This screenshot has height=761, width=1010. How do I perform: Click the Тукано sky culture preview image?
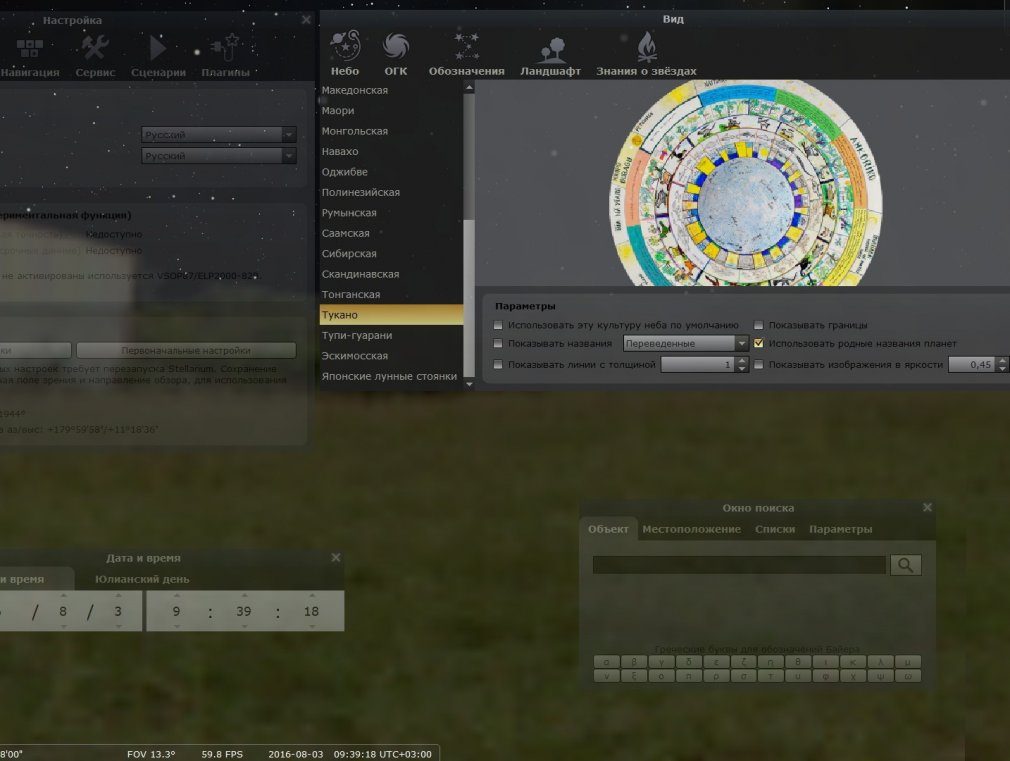(746, 183)
